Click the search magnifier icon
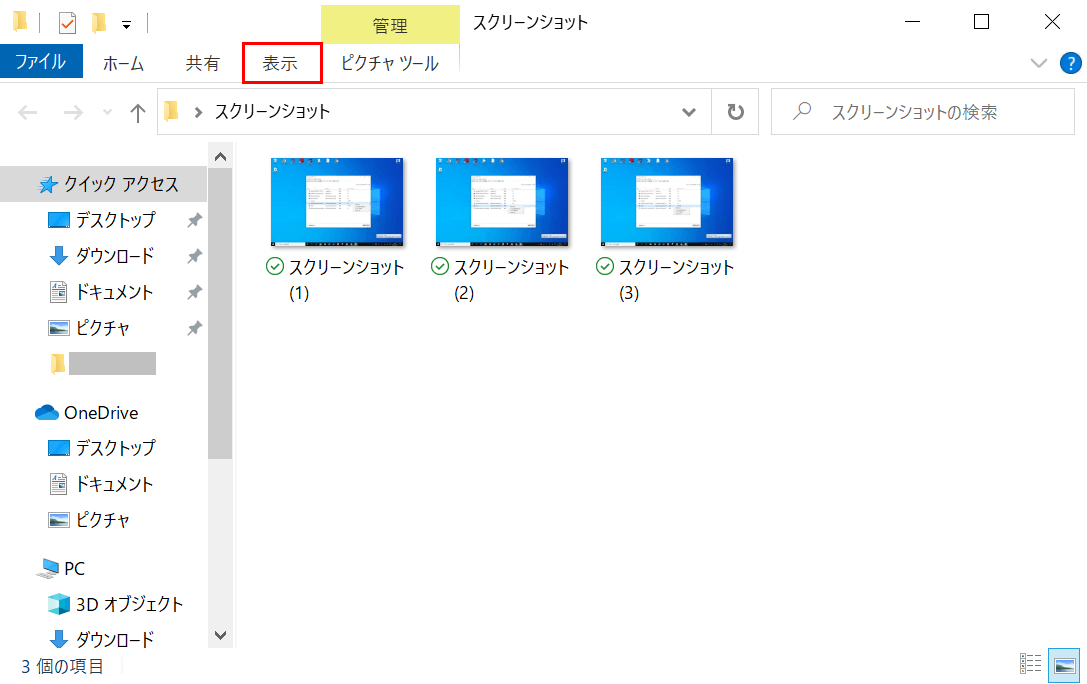The height and width of the screenshot is (684, 1087). tap(802, 111)
